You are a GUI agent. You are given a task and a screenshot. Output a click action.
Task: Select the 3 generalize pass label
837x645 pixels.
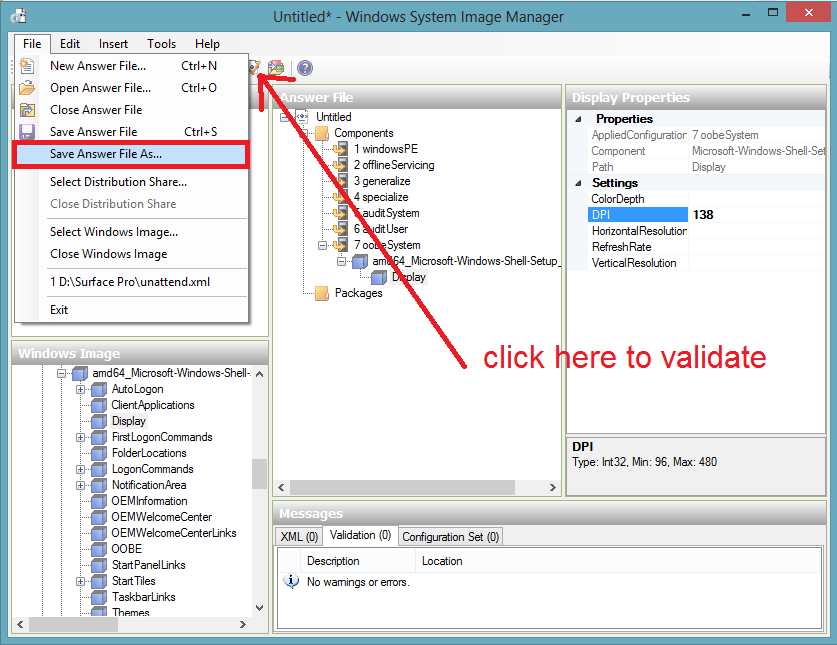(382, 181)
